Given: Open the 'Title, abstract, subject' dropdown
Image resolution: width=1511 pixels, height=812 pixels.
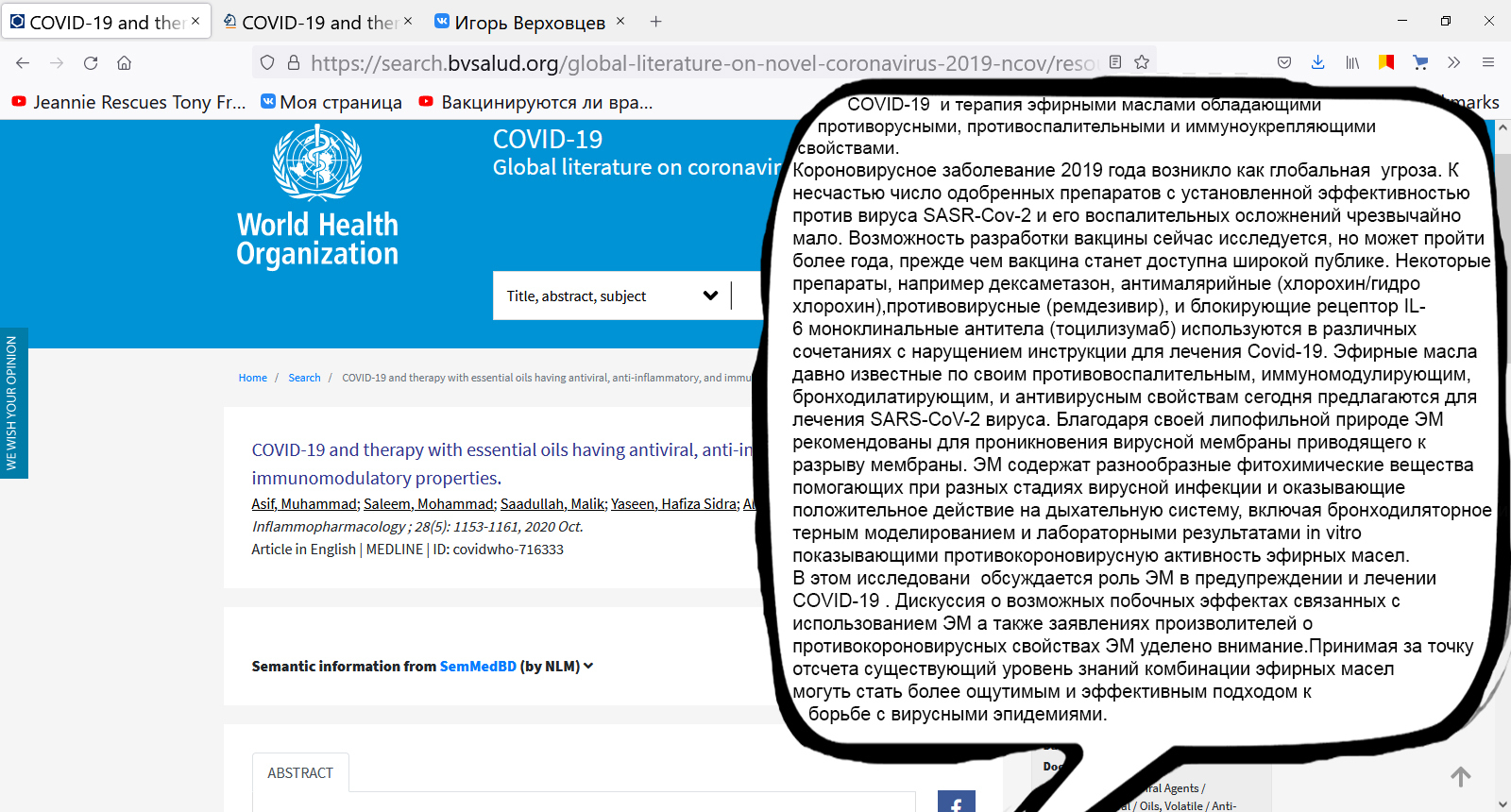Looking at the screenshot, I should [612, 296].
